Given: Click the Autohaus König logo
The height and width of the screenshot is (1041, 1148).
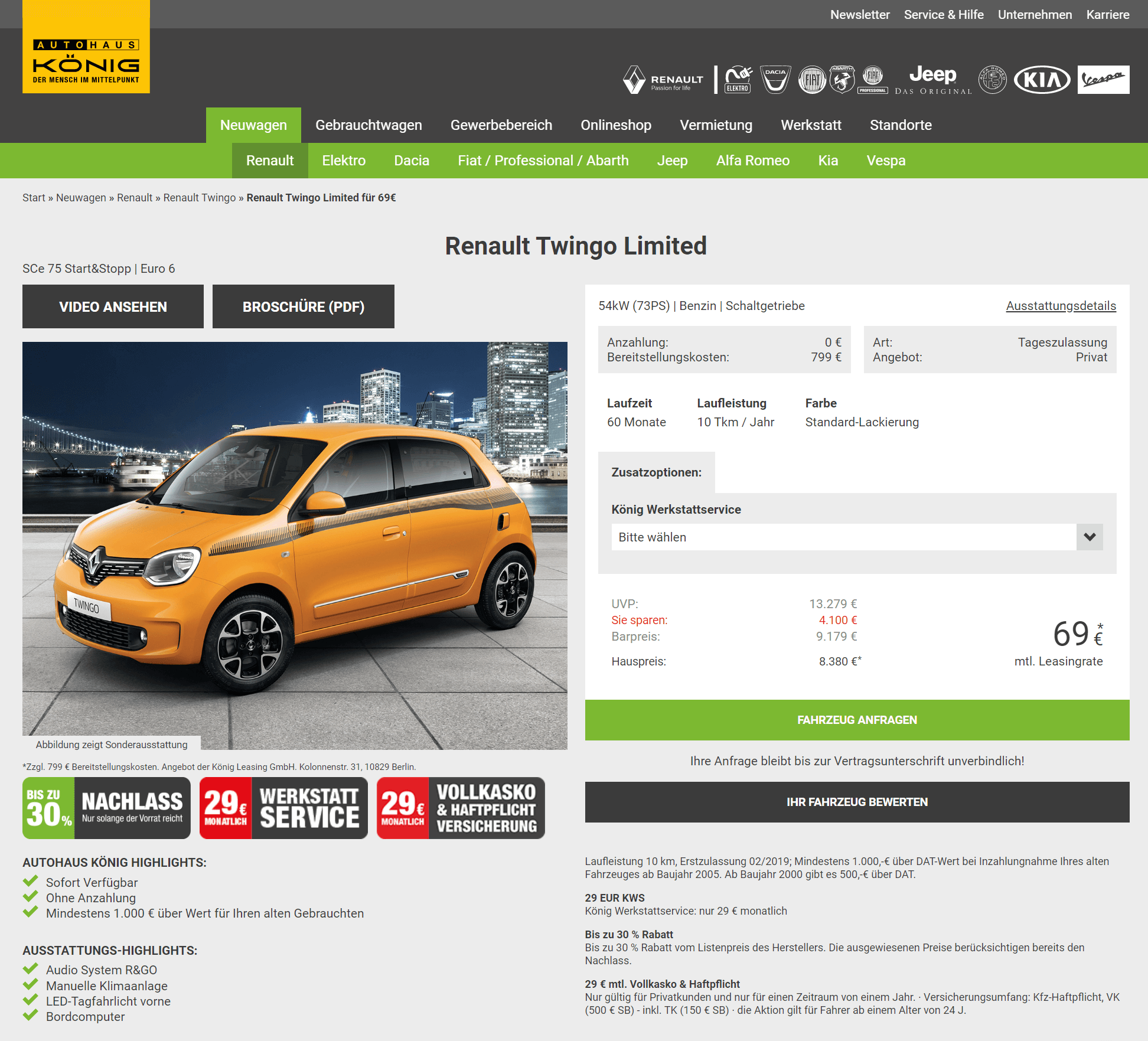Looking at the screenshot, I should tap(86, 47).
